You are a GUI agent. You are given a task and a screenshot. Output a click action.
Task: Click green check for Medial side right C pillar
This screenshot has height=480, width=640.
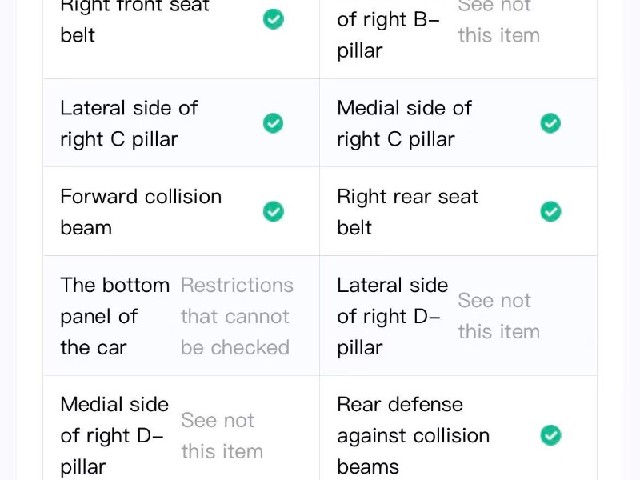pyautogui.click(x=551, y=123)
